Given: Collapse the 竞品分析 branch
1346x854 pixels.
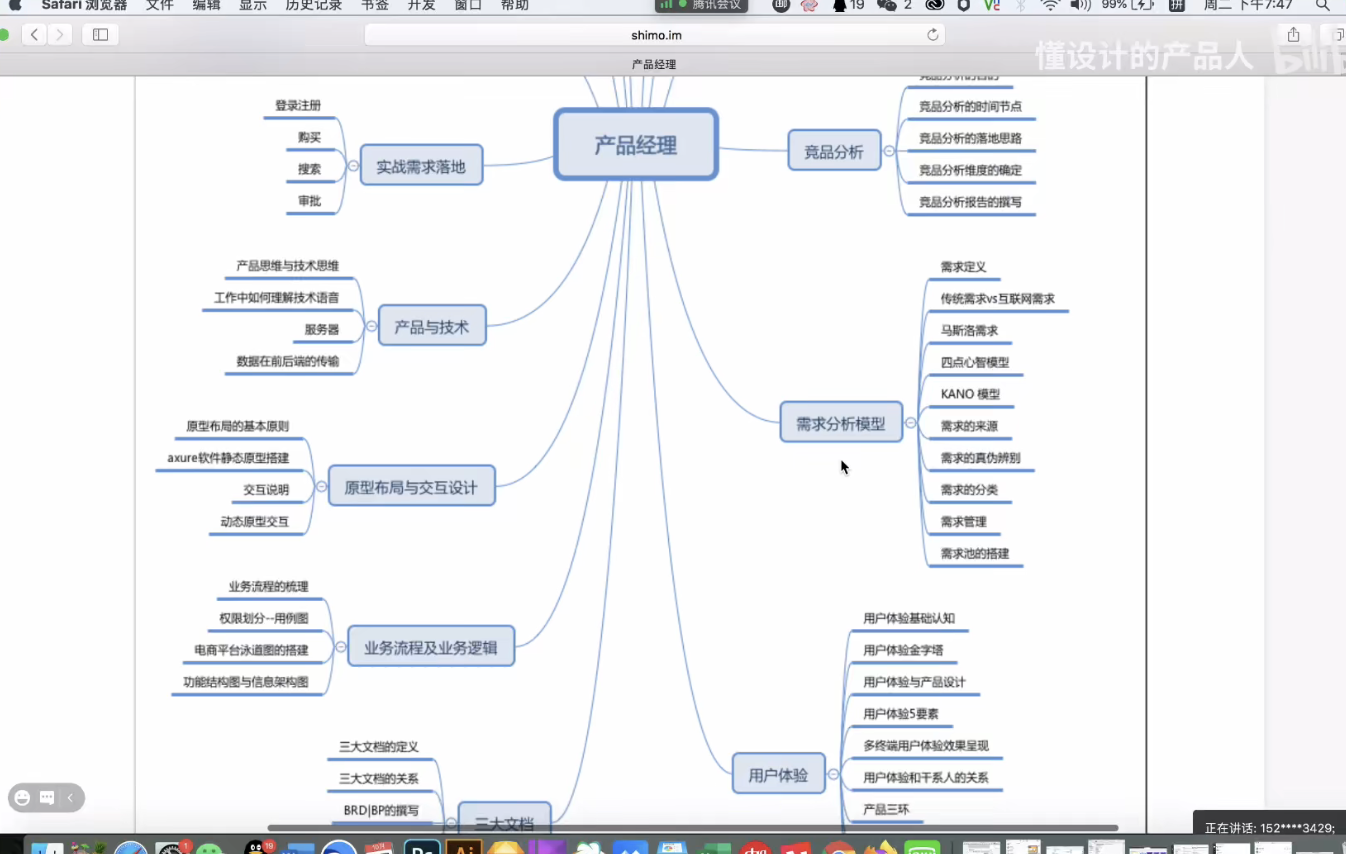Looking at the screenshot, I should pyautogui.click(x=888, y=152).
